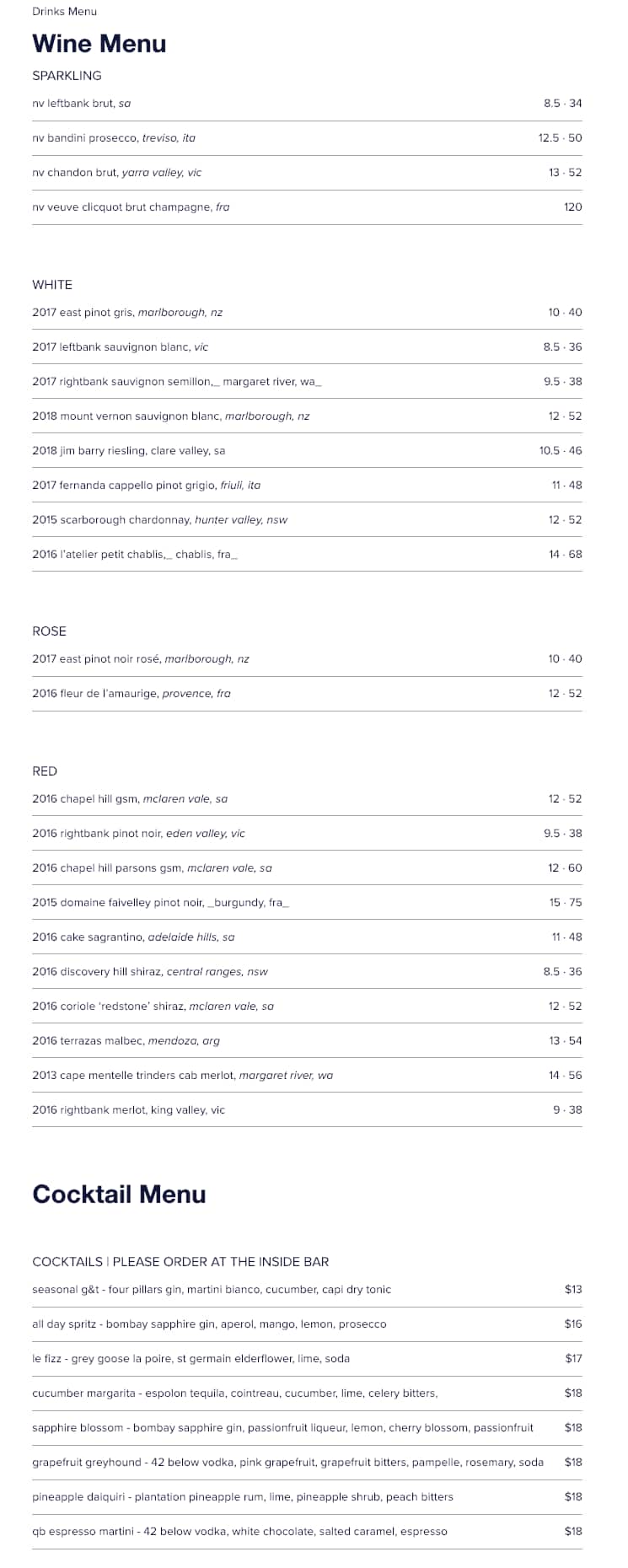Click 2018 jim barry riesling entry
628x1568 pixels.
129,451
